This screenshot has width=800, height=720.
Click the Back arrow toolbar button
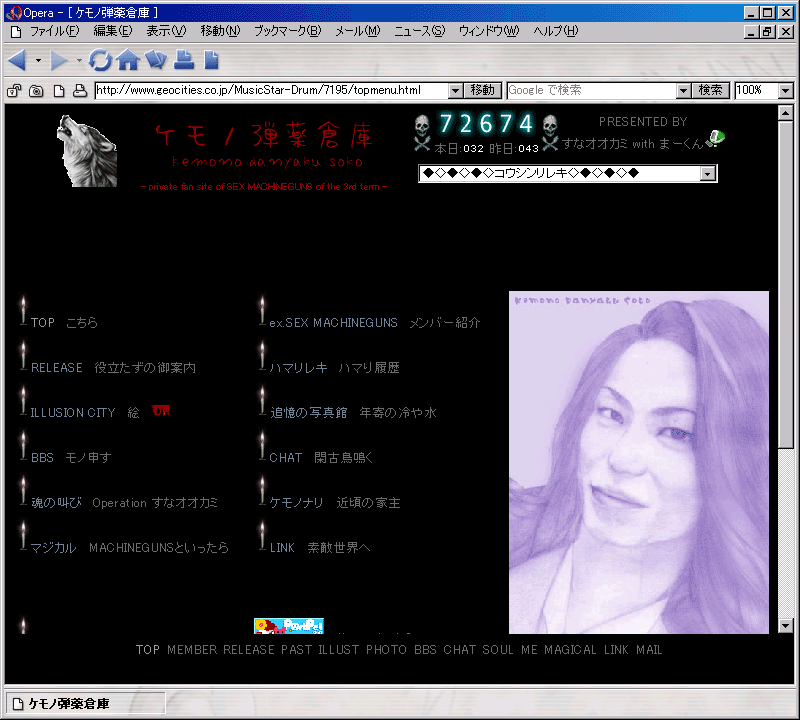[x=17, y=60]
